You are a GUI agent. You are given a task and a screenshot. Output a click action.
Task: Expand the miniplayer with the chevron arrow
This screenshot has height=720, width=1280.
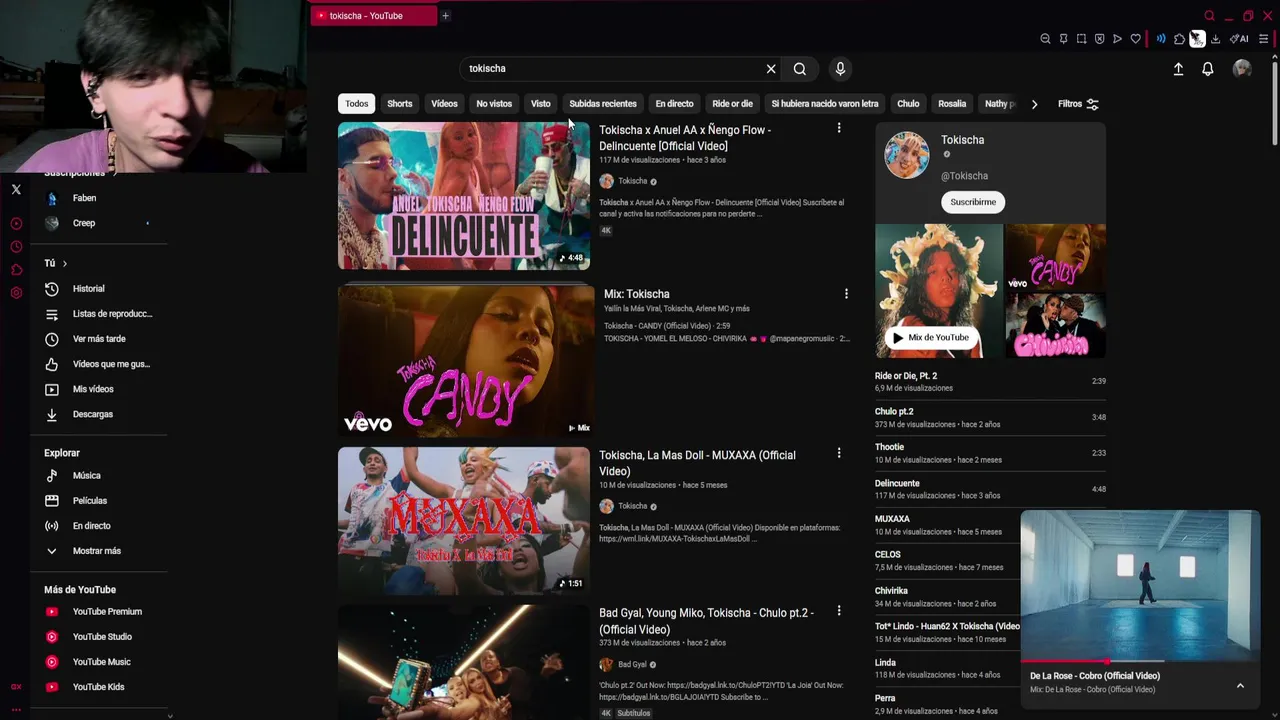click(1240, 685)
